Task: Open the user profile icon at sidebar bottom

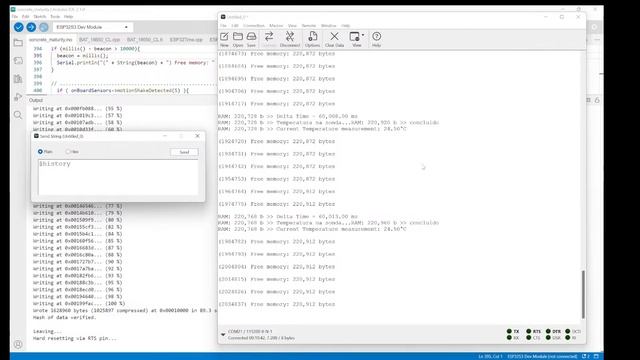Action: click(18, 344)
